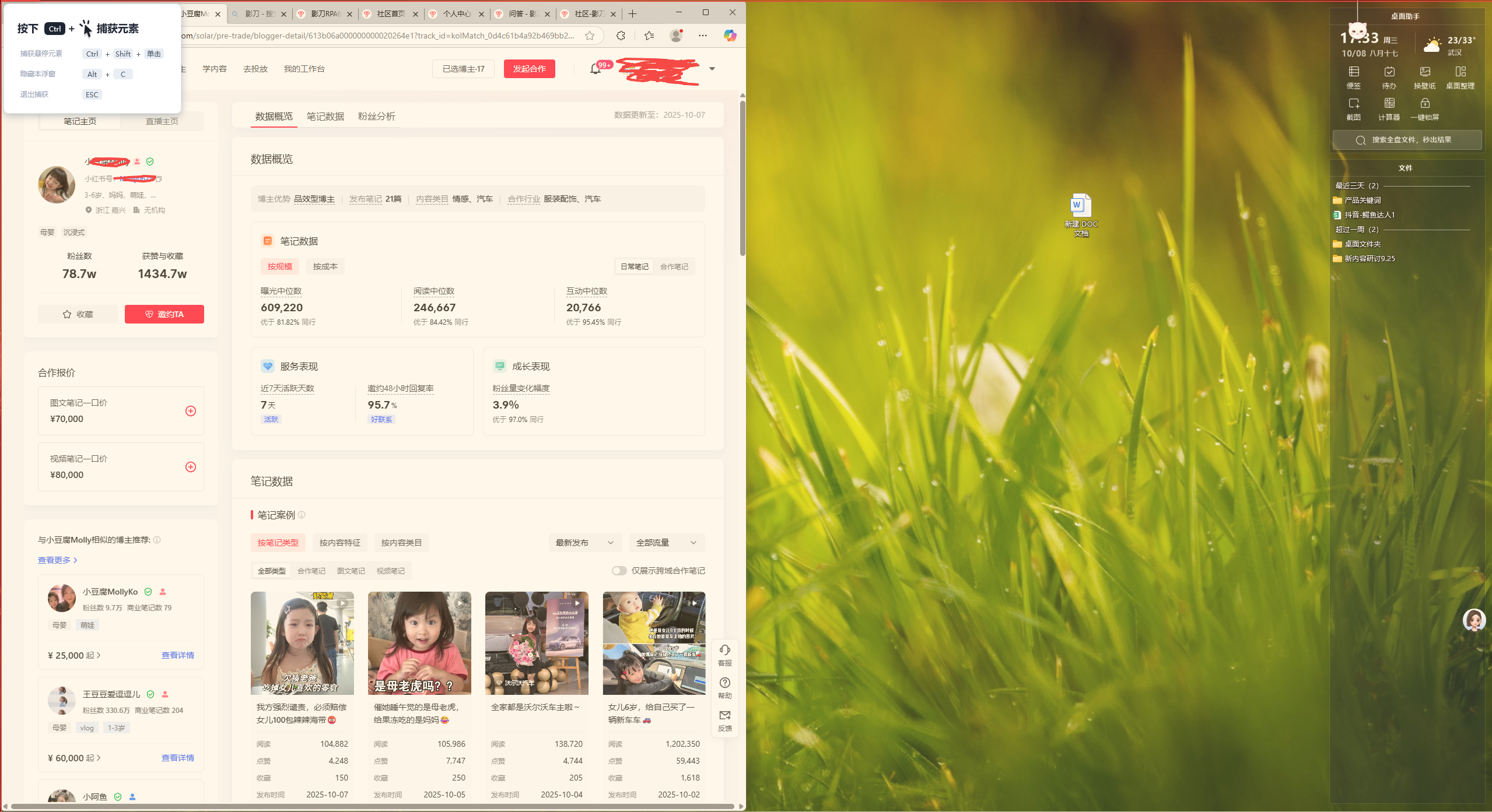The width and height of the screenshot is (1492, 812).
Task: Select the 新建 DOC 文档 desktop icon
Action: tap(1081, 215)
